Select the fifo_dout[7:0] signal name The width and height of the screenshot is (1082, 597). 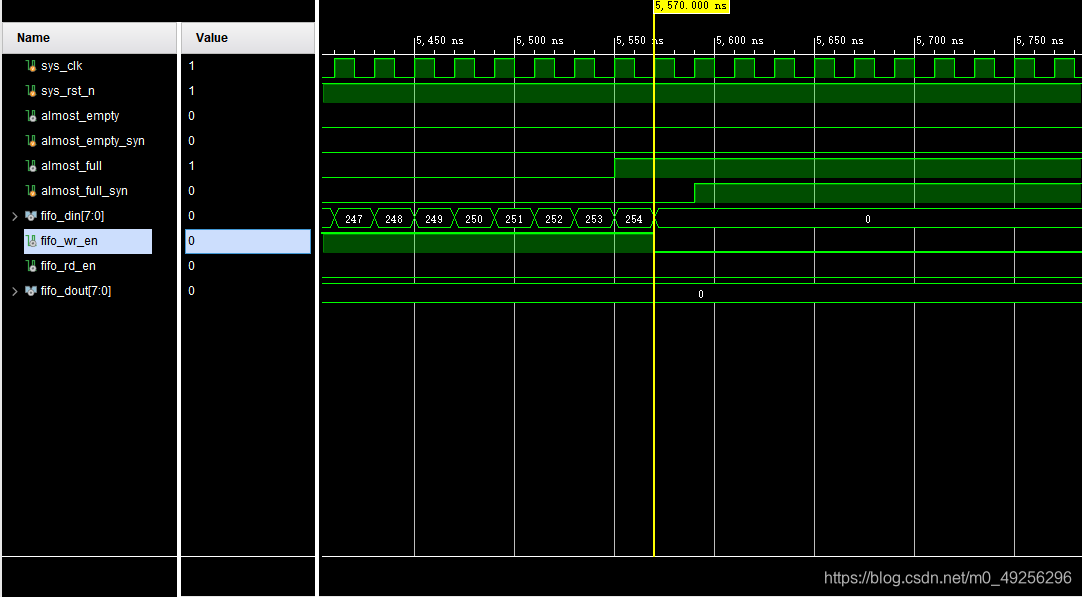tap(76, 291)
